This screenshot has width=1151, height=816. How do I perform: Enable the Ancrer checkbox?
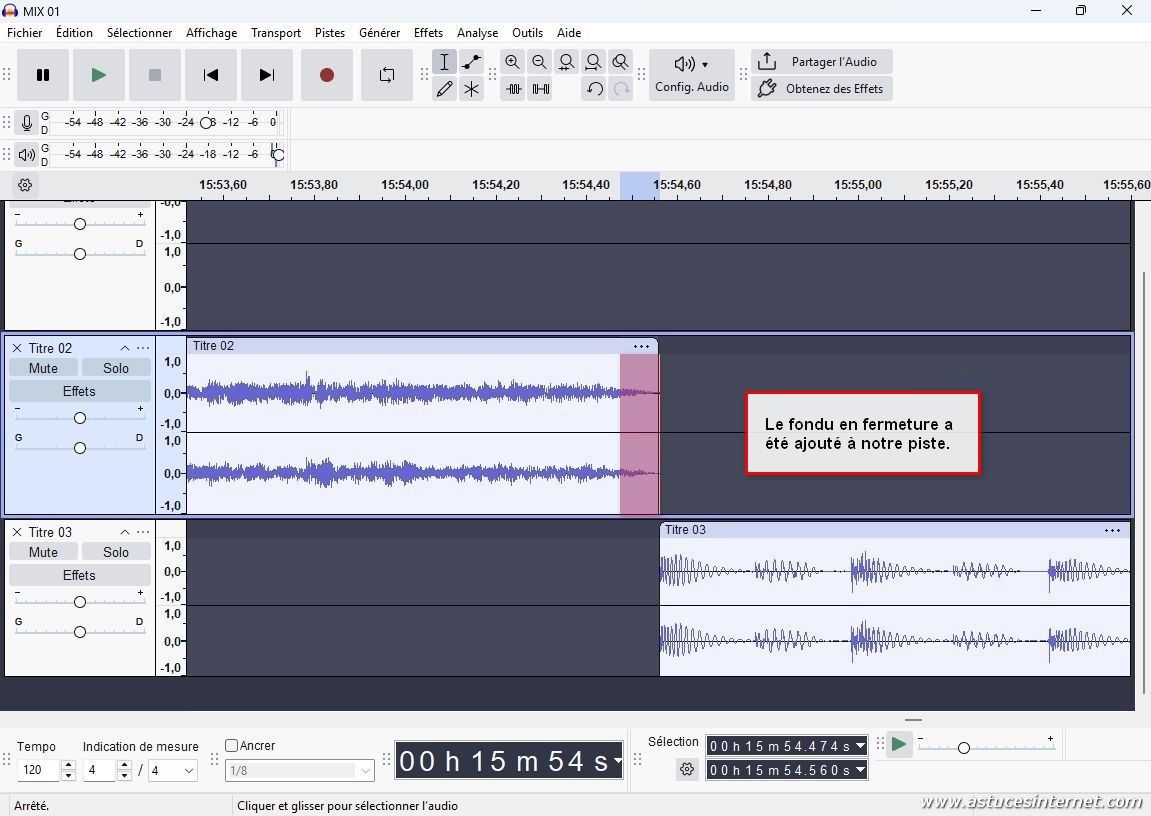pos(232,745)
